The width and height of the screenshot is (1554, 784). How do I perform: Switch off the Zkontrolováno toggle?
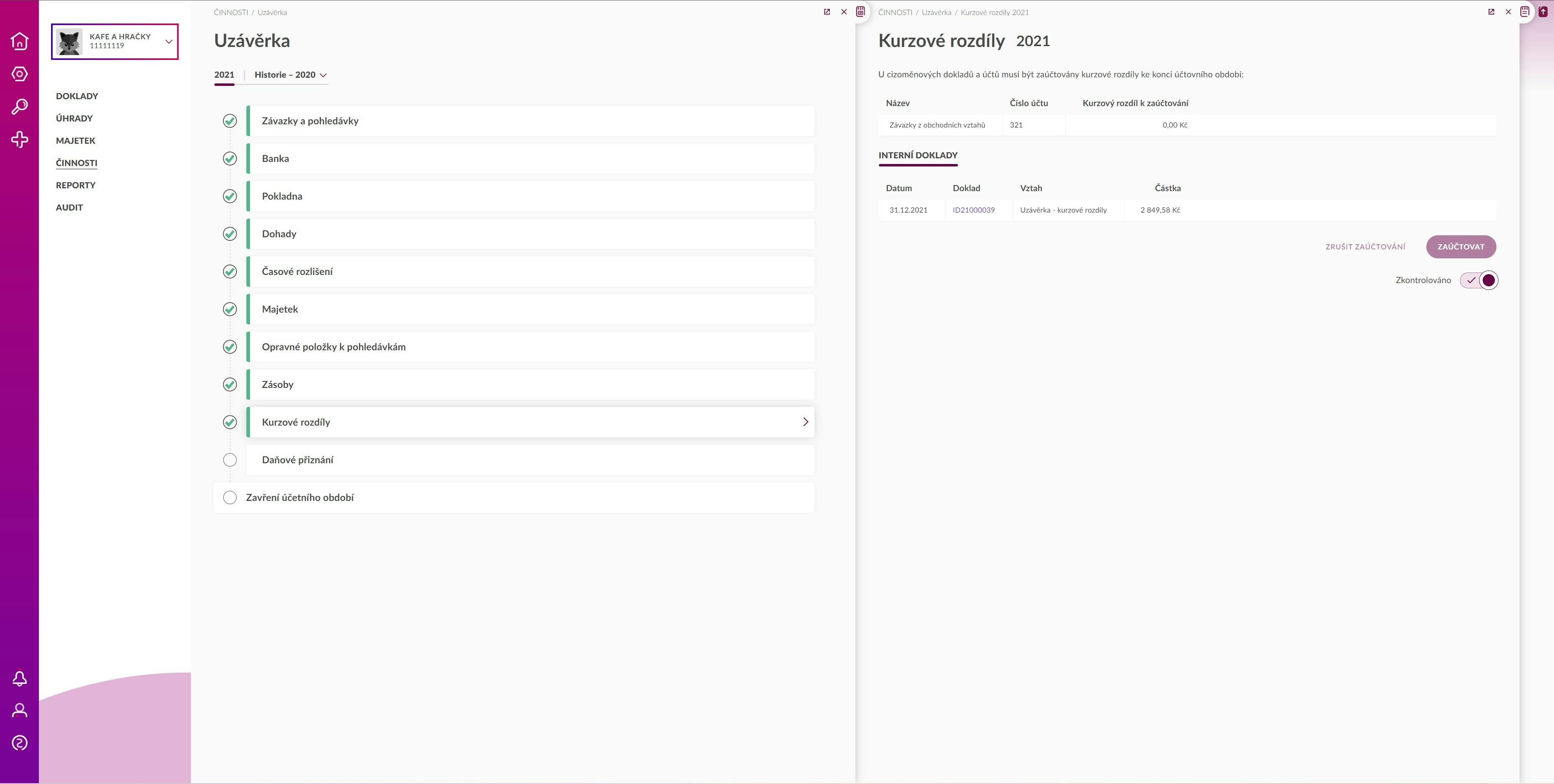(1479, 280)
